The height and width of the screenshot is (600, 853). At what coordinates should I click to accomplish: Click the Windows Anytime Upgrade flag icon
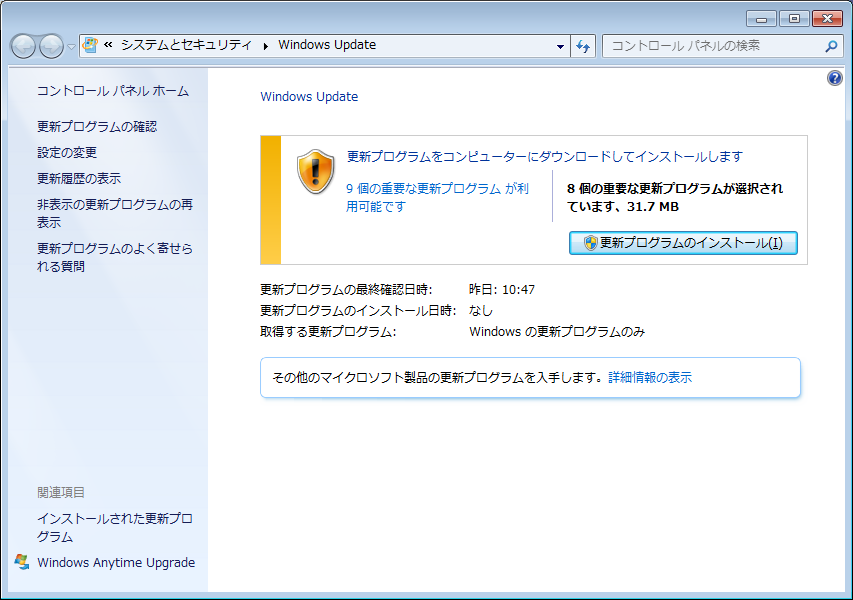click(22, 562)
